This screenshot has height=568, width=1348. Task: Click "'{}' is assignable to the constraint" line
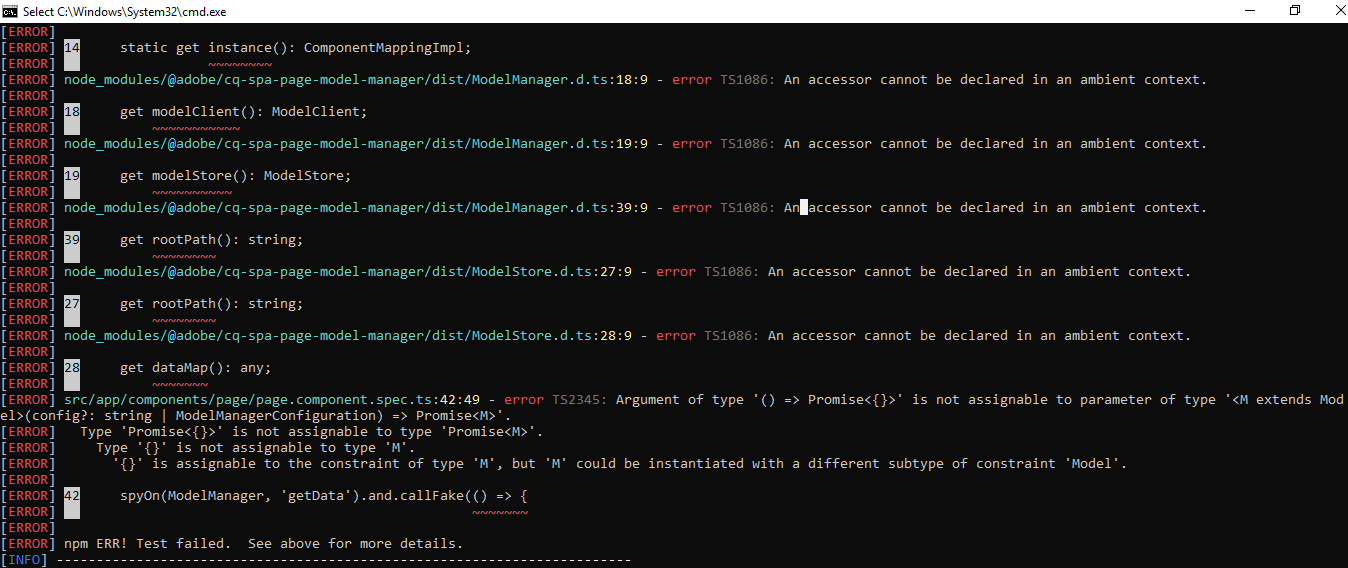click(620, 464)
